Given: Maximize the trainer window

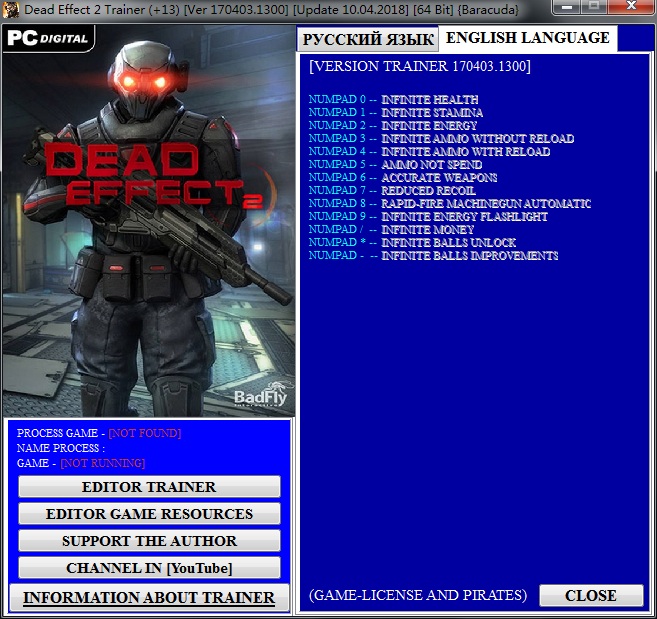Looking at the screenshot, I should [x=594, y=7].
